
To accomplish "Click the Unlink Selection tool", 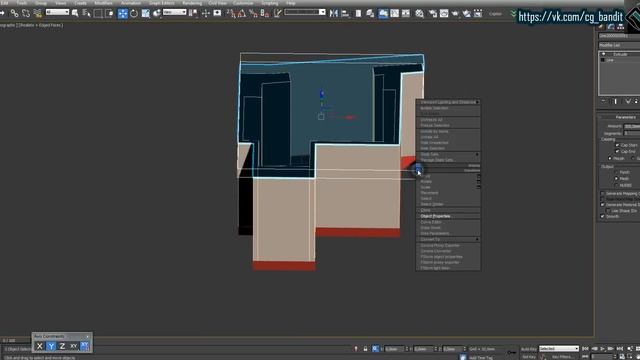I will pyautogui.click(x=26, y=13).
